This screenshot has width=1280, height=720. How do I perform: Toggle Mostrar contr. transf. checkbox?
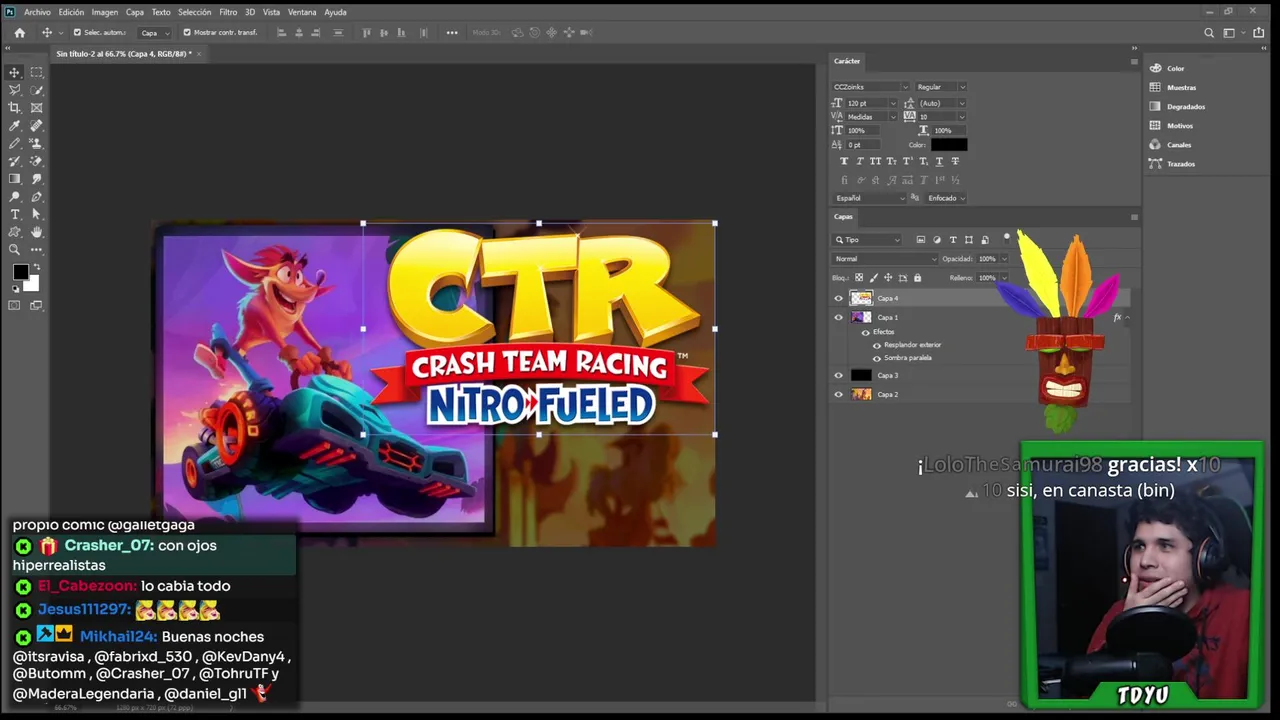point(187,32)
